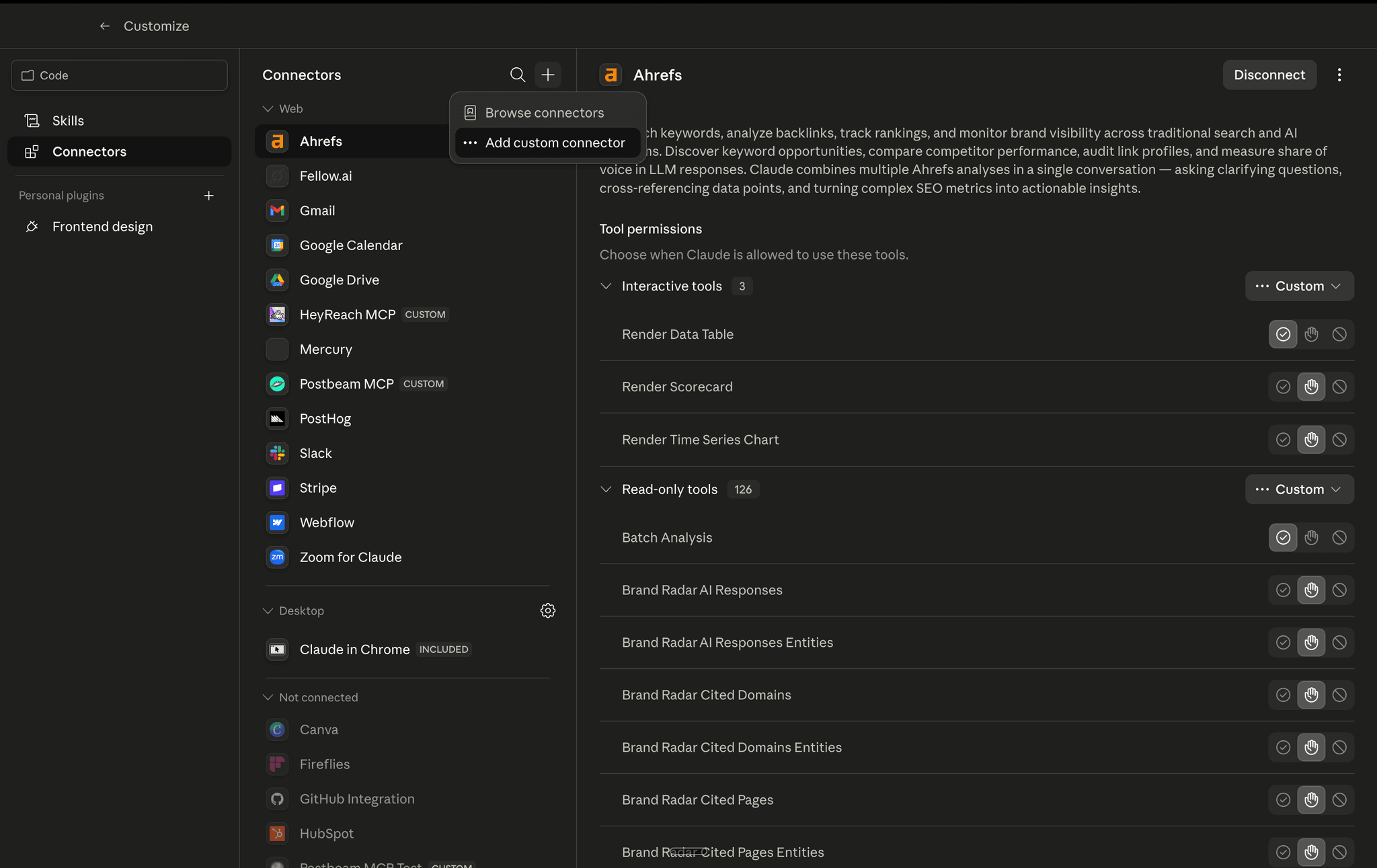The width and height of the screenshot is (1377, 868).
Task: Collapse the Read-only tools section
Action: point(606,489)
